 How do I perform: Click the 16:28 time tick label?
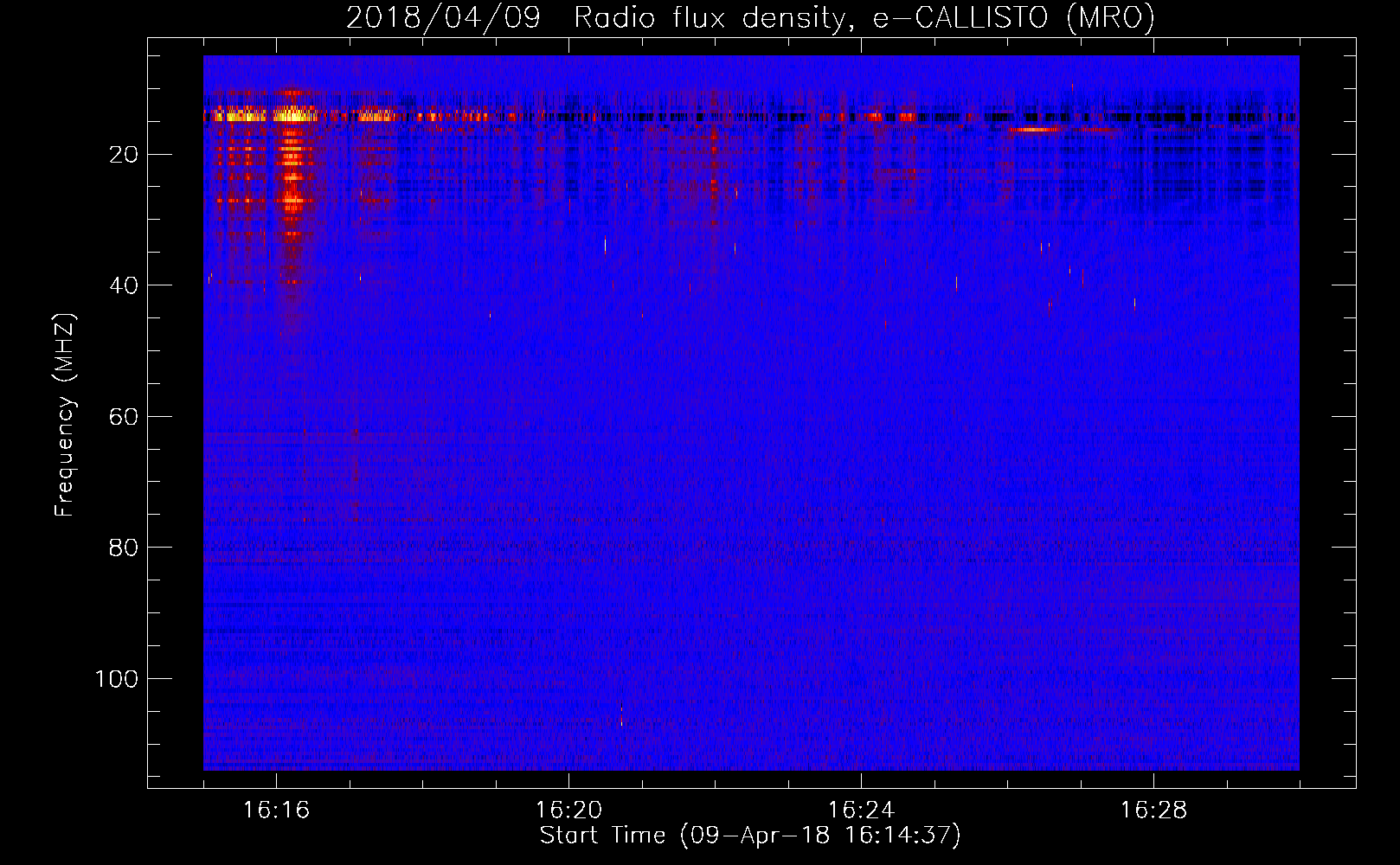tap(1153, 811)
